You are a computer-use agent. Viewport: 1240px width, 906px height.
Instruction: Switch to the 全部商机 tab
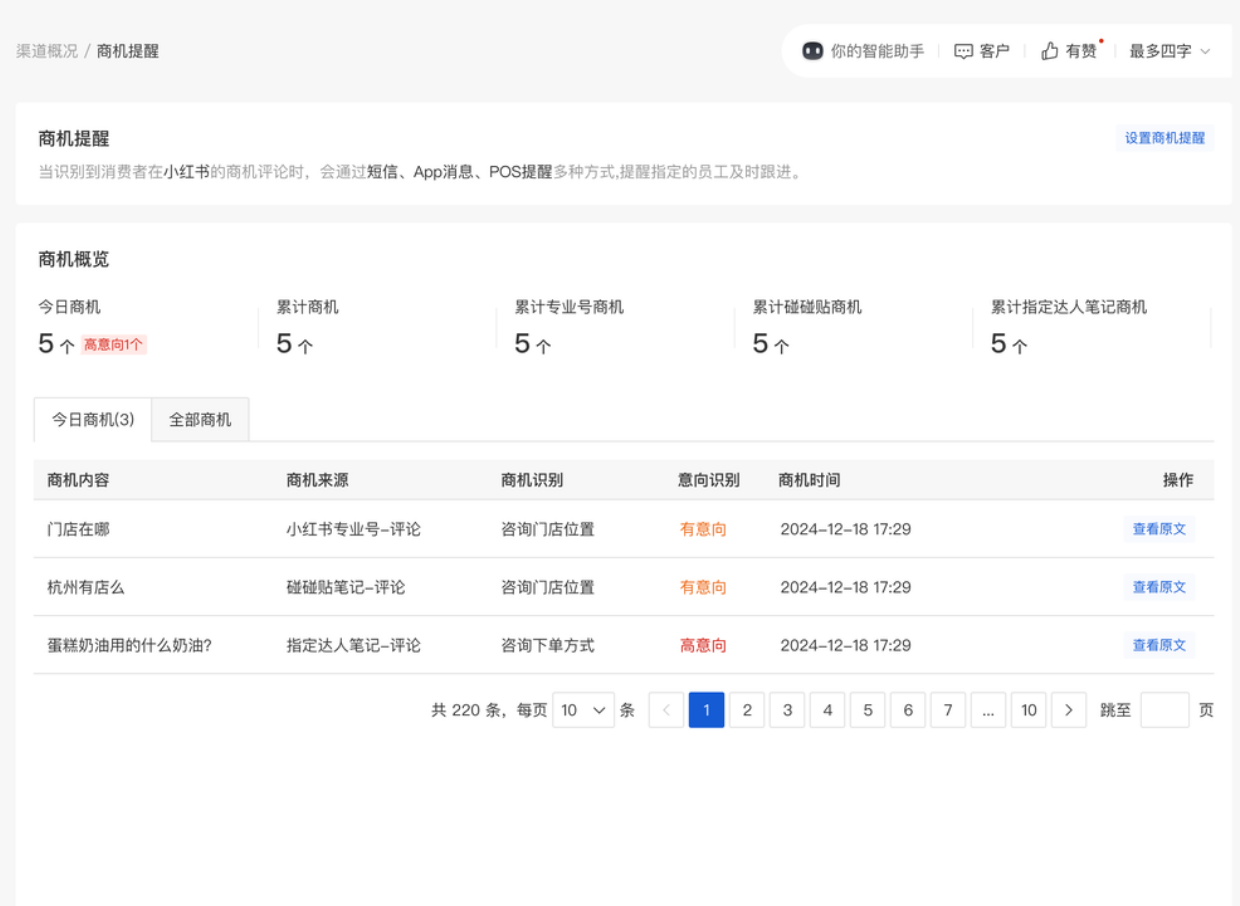[x=199, y=419]
